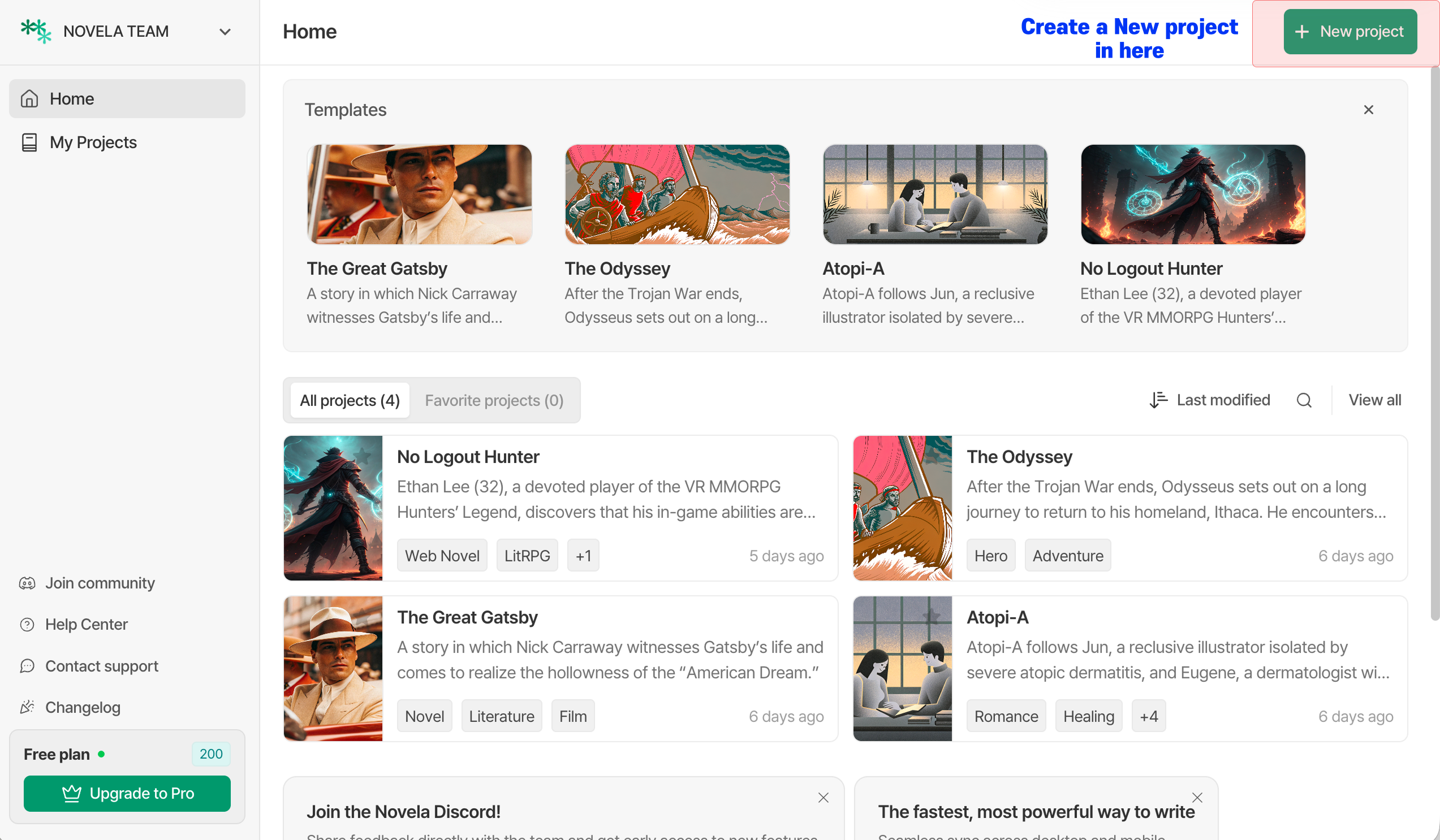Click the Last modified sort icon
The width and height of the screenshot is (1440, 840).
(x=1158, y=400)
